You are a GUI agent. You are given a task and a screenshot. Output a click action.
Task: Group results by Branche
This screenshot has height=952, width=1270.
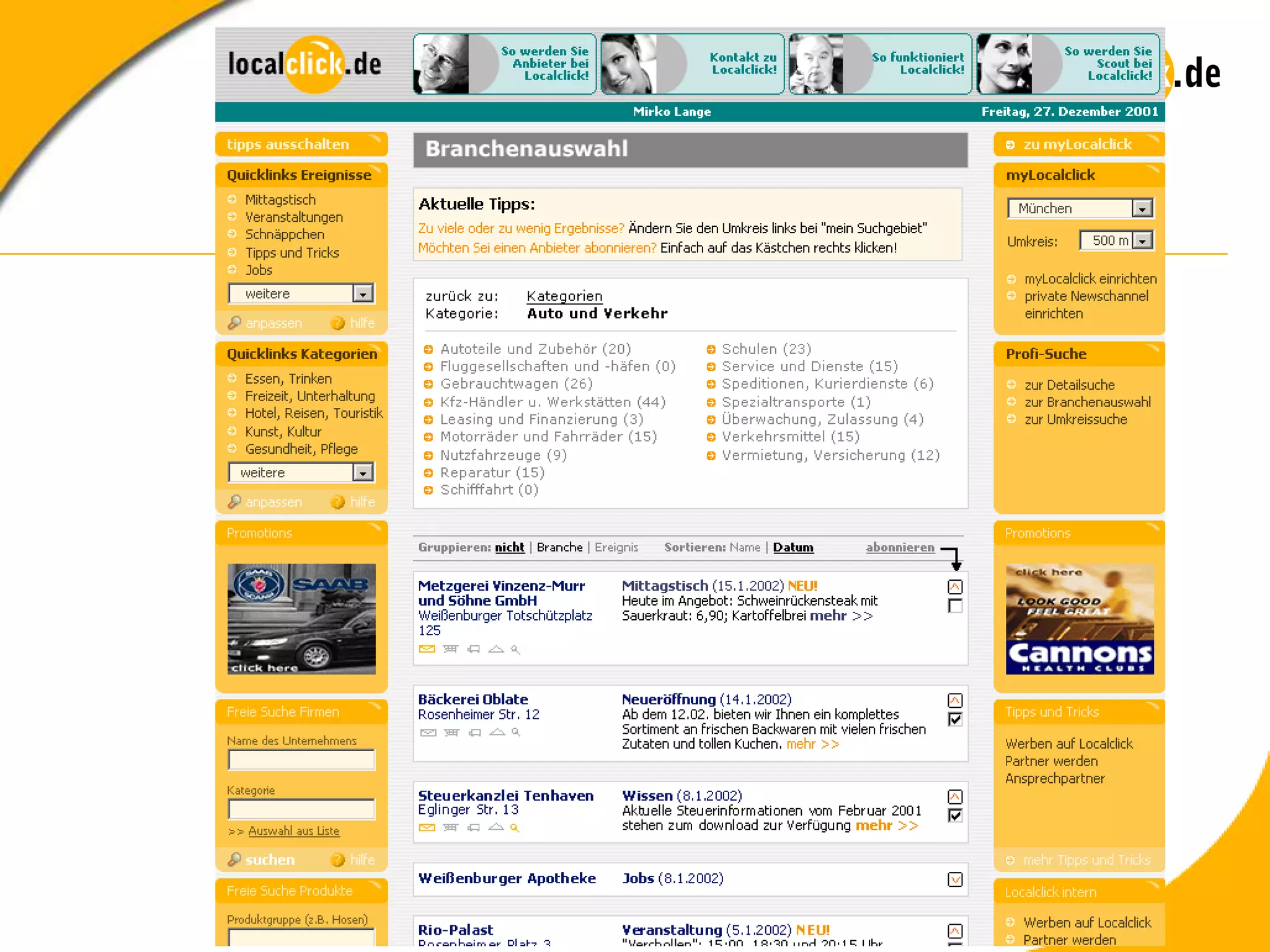pyautogui.click(x=559, y=547)
